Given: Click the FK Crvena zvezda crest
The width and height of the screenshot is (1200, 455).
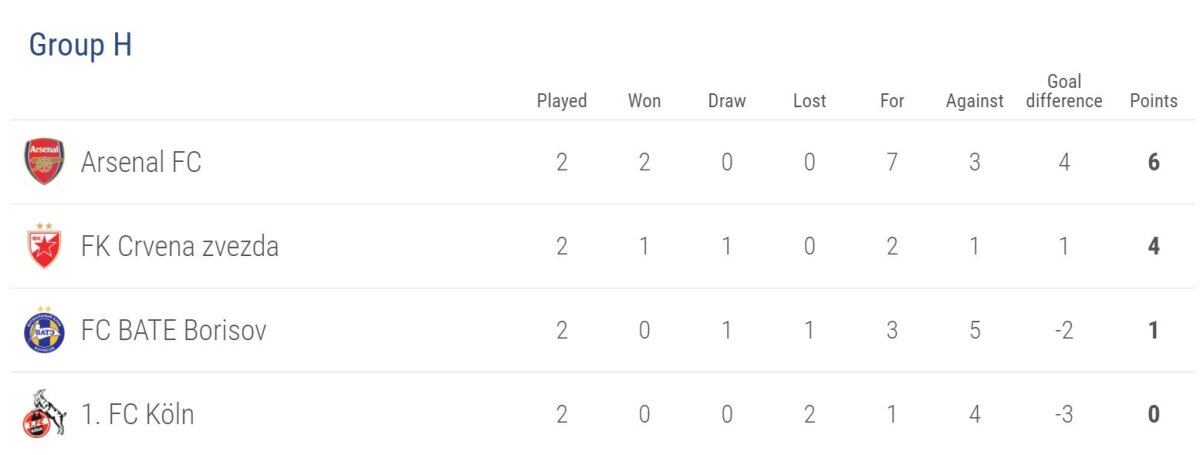Looking at the screenshot, I should coord(44,246).
